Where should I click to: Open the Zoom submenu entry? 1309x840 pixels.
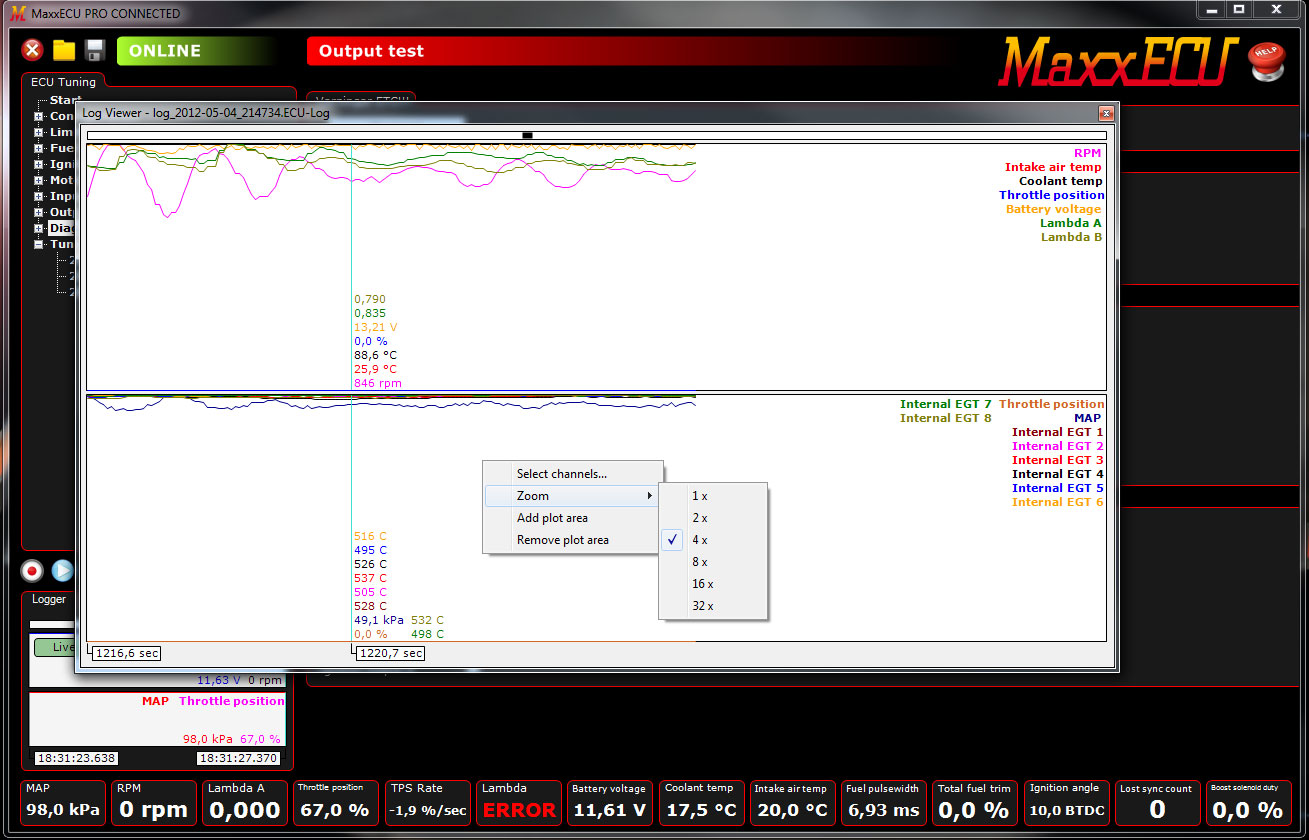[x=573, y=496]
